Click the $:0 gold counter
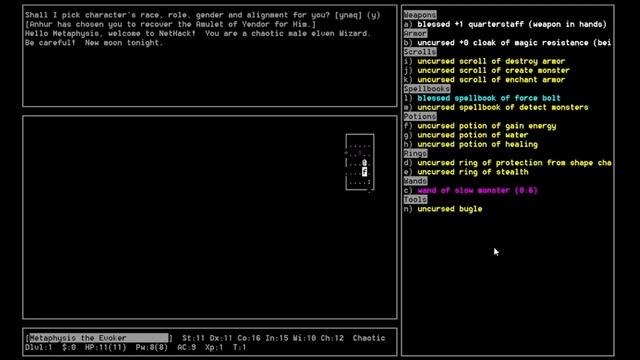640x360 pixels. [x=69, y=347]
